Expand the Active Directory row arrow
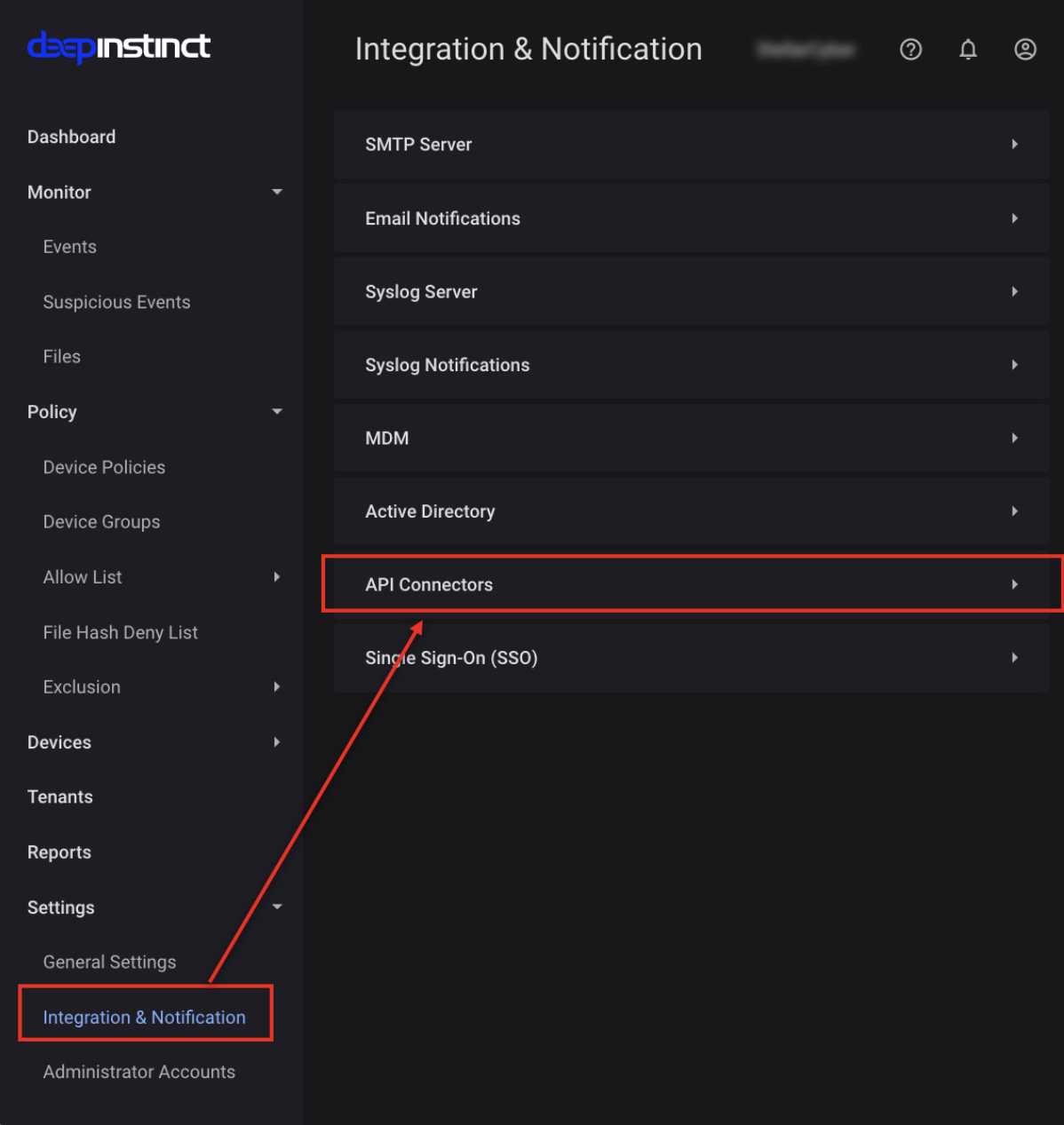The width and height of the screenshot is (1064, 1125). pyautogui.click(x=1014, y=511)
